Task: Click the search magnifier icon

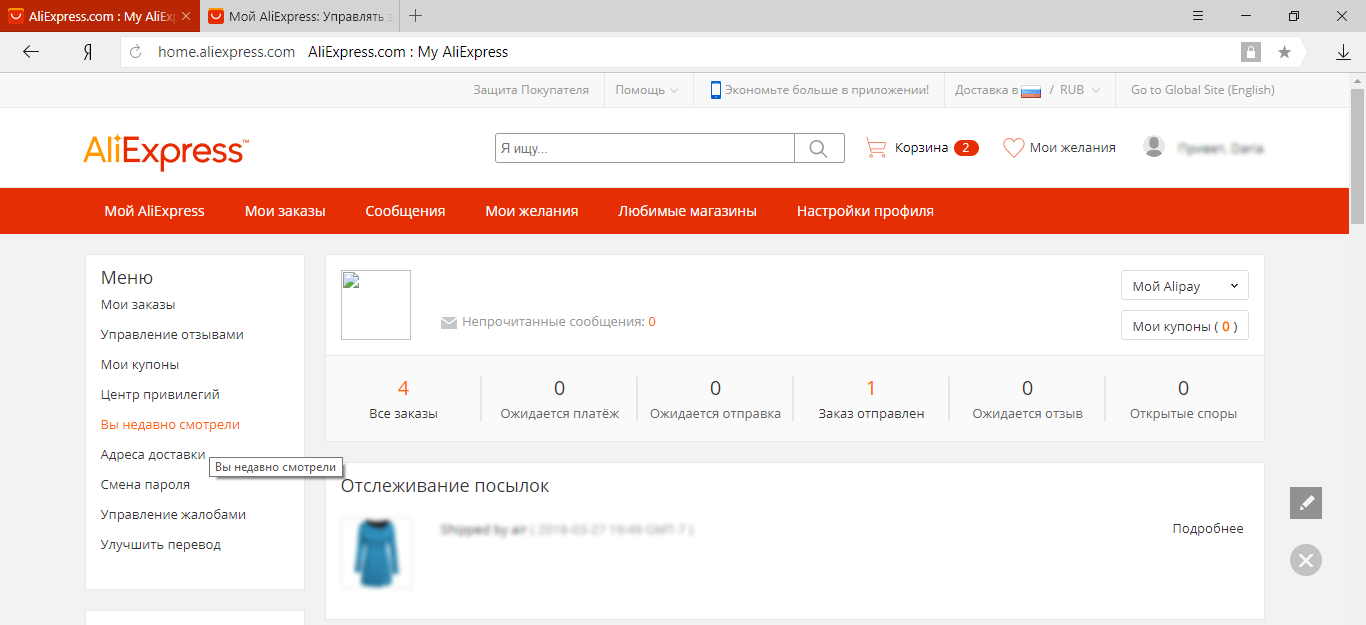Action: click(819, 148)
